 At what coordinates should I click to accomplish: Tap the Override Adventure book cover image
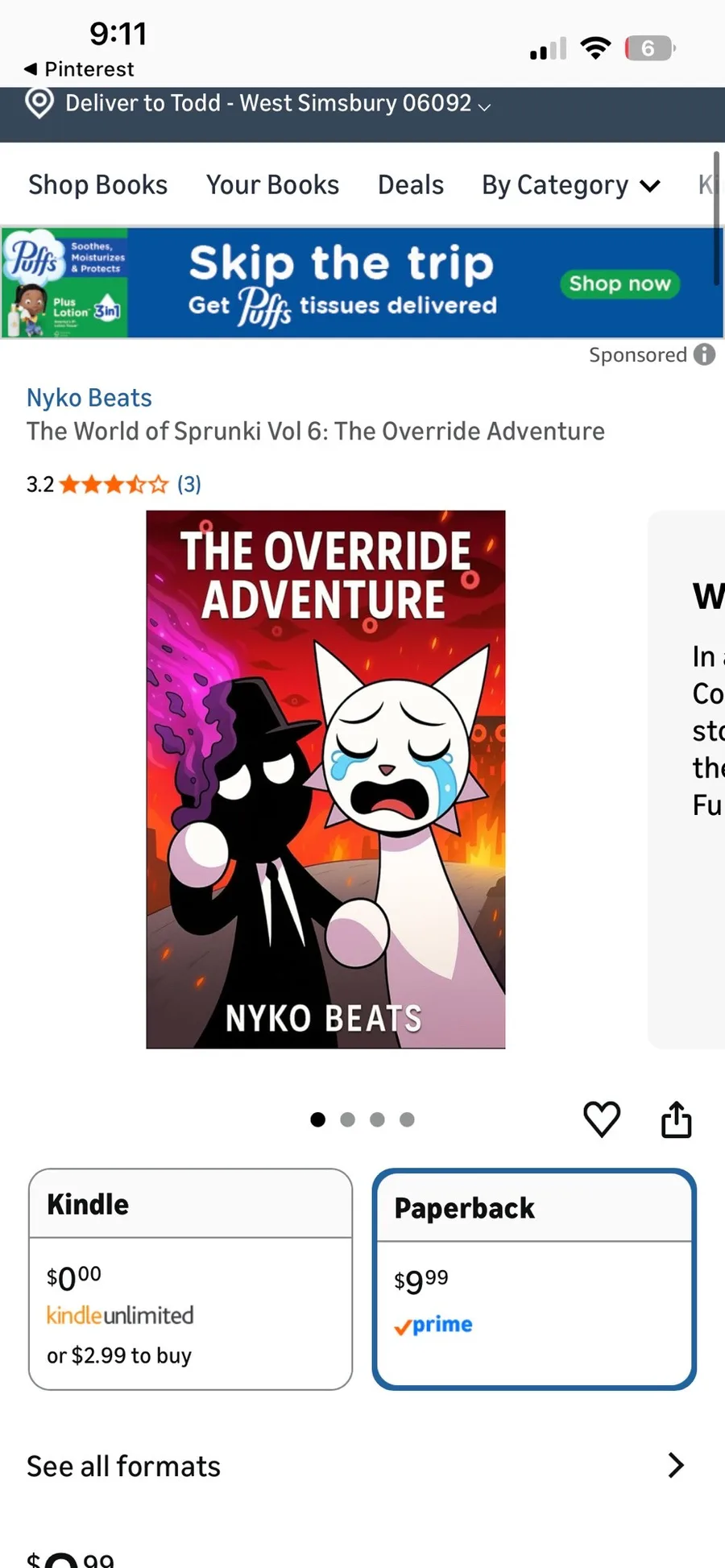pos(325,779)
